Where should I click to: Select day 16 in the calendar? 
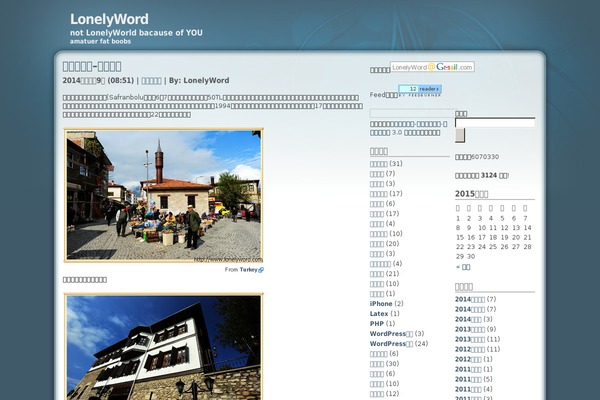[471, 237]
